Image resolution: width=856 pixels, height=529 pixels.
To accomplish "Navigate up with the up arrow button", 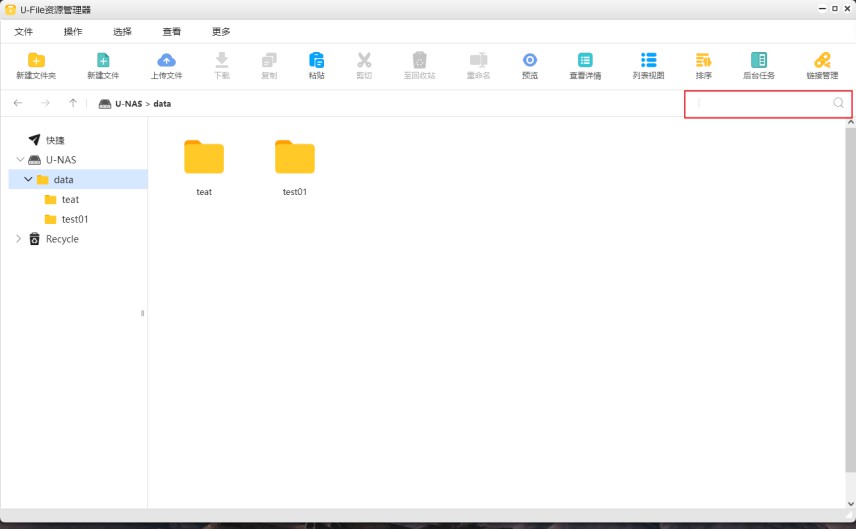I will (73, 103).
